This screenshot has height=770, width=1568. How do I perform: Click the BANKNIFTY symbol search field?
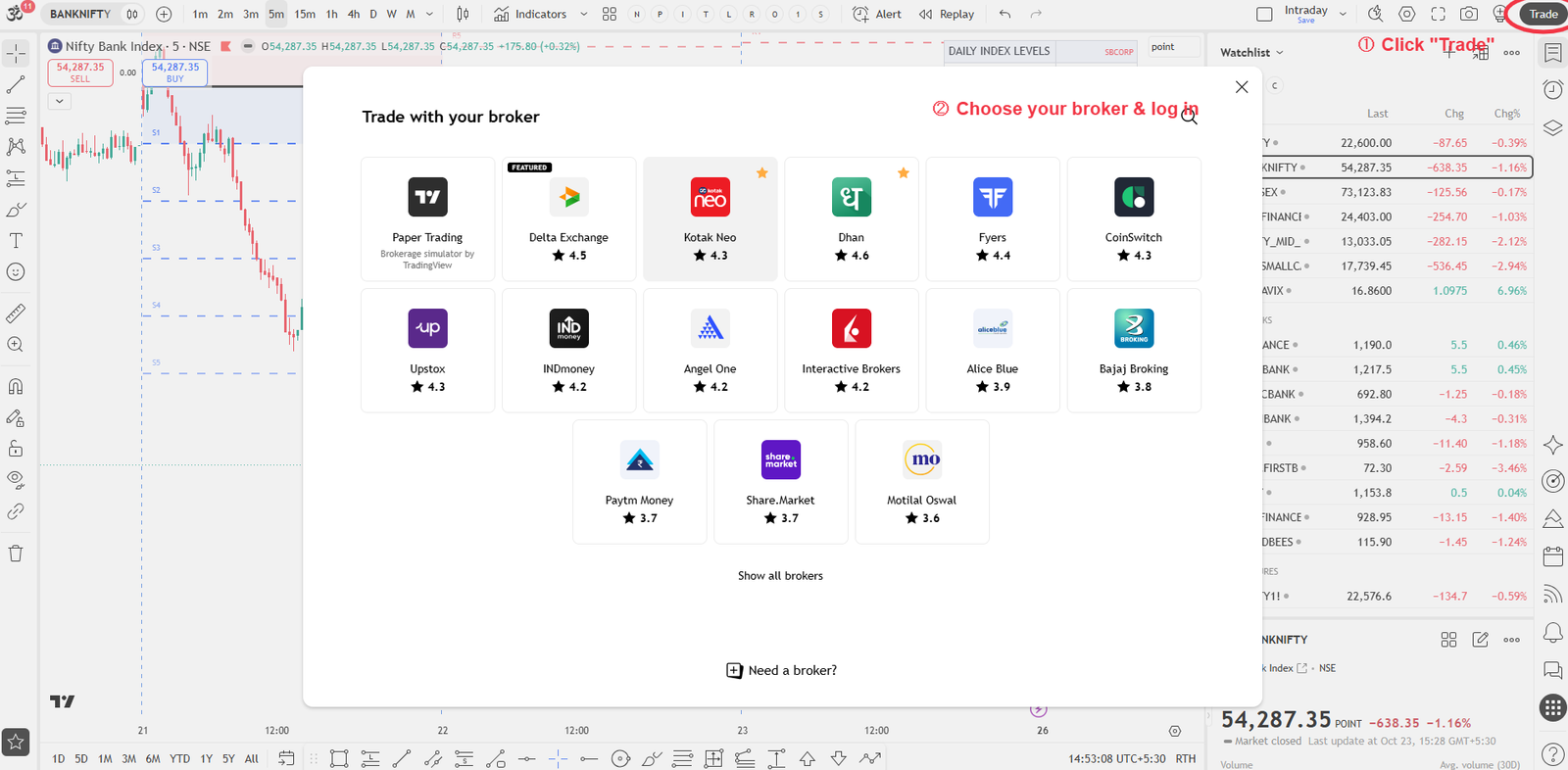pyautogui.click(x=80, y=14)
